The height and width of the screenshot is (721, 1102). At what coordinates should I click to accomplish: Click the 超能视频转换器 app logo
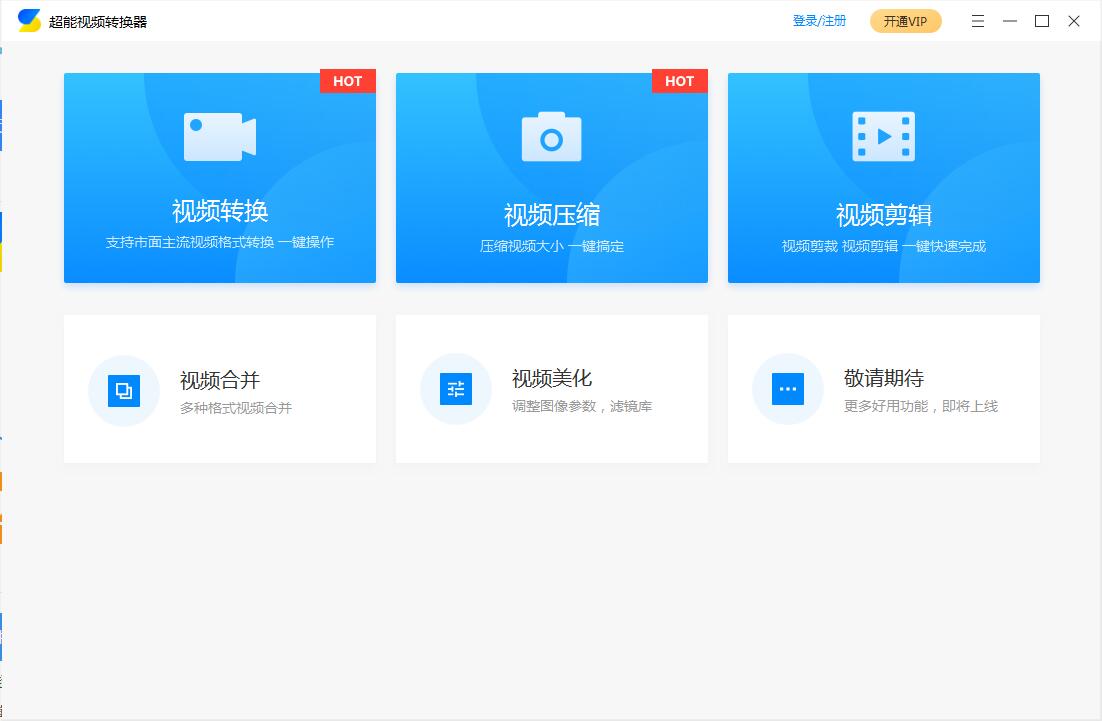pyautogui.click(x=30, y=21)
